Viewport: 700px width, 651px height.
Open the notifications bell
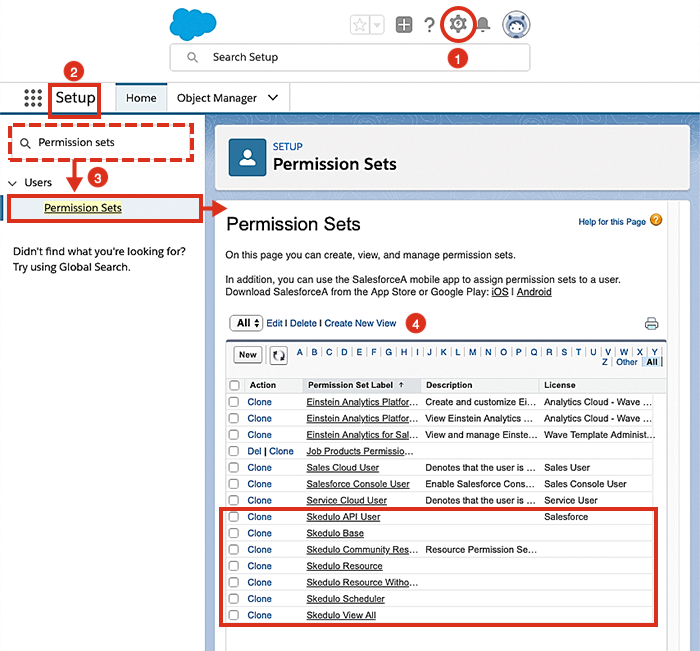483,25
